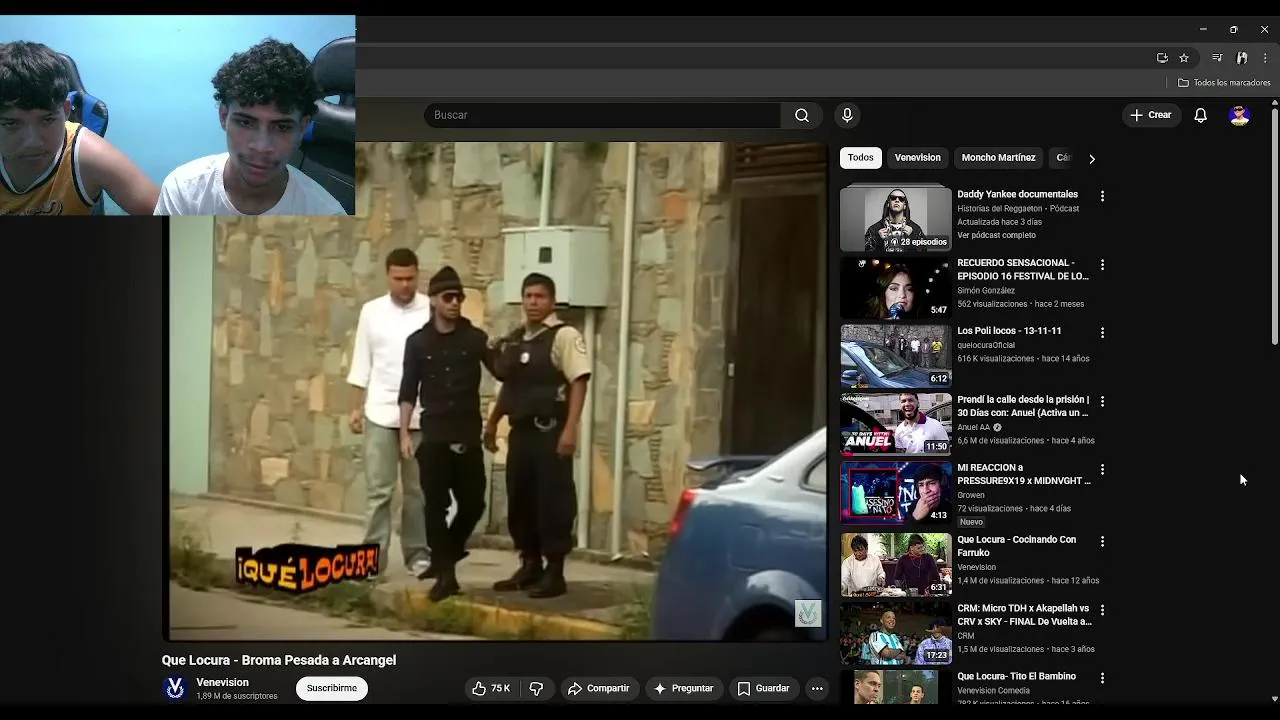
Task: Click the quelocuraOficial channel name
Action: click(x=985, y=345)
